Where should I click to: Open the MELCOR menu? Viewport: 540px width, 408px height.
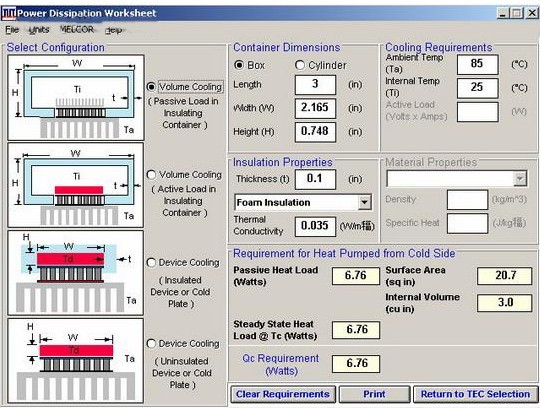77,30
